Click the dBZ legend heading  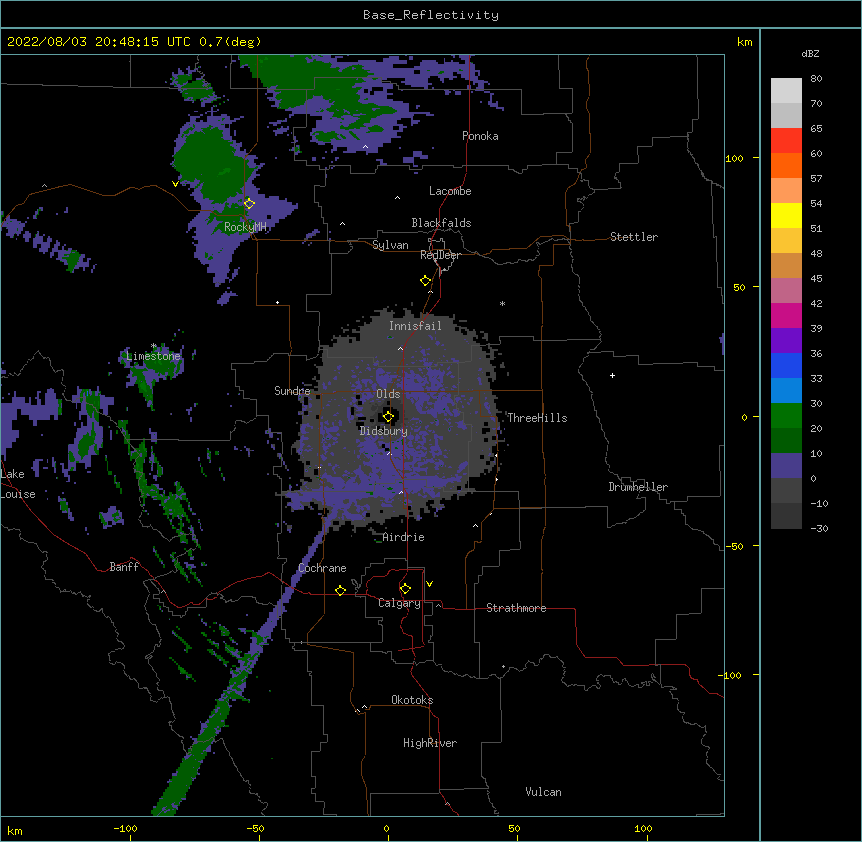click(x=810, y=53)
